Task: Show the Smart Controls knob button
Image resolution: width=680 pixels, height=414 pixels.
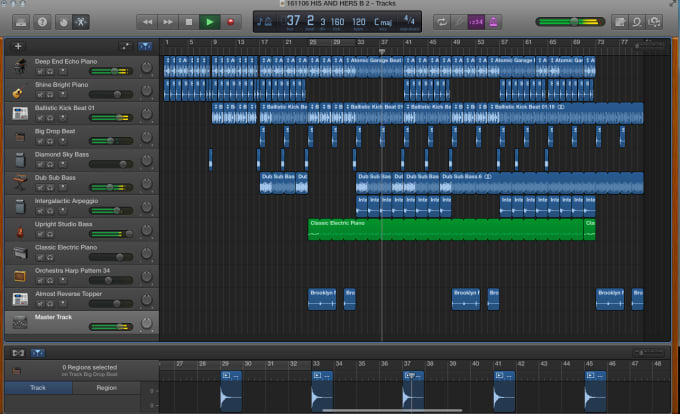Action: tap(63, 22)
